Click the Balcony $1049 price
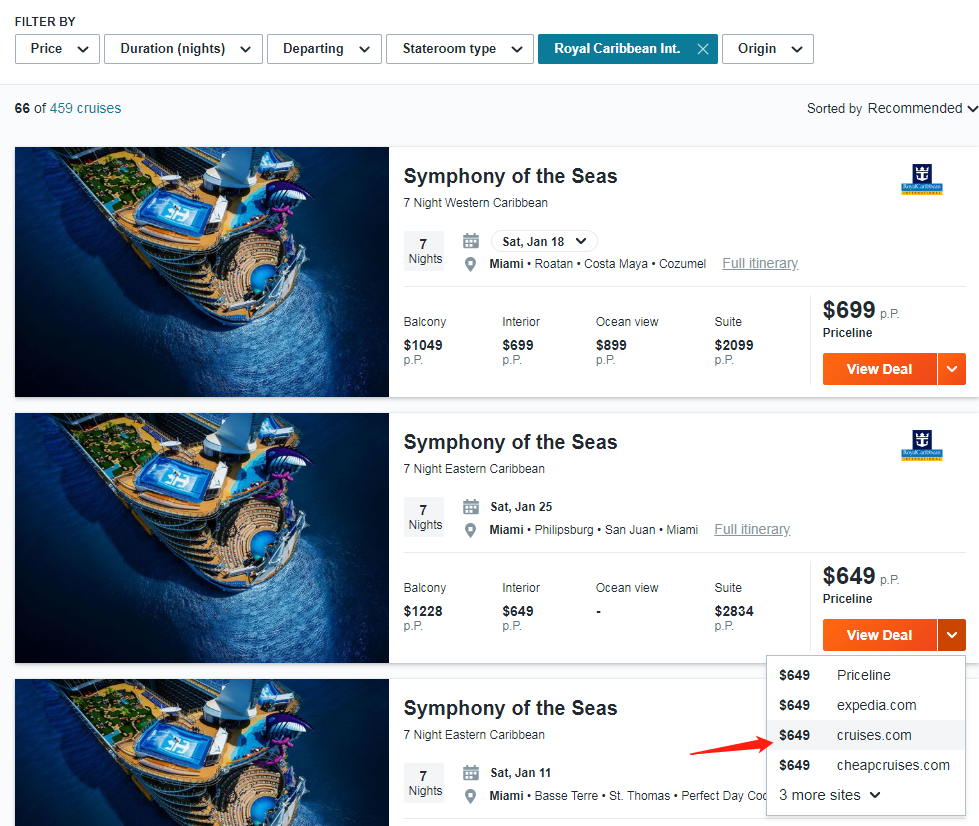The image size is (979, 826). [x=423, y=345]
